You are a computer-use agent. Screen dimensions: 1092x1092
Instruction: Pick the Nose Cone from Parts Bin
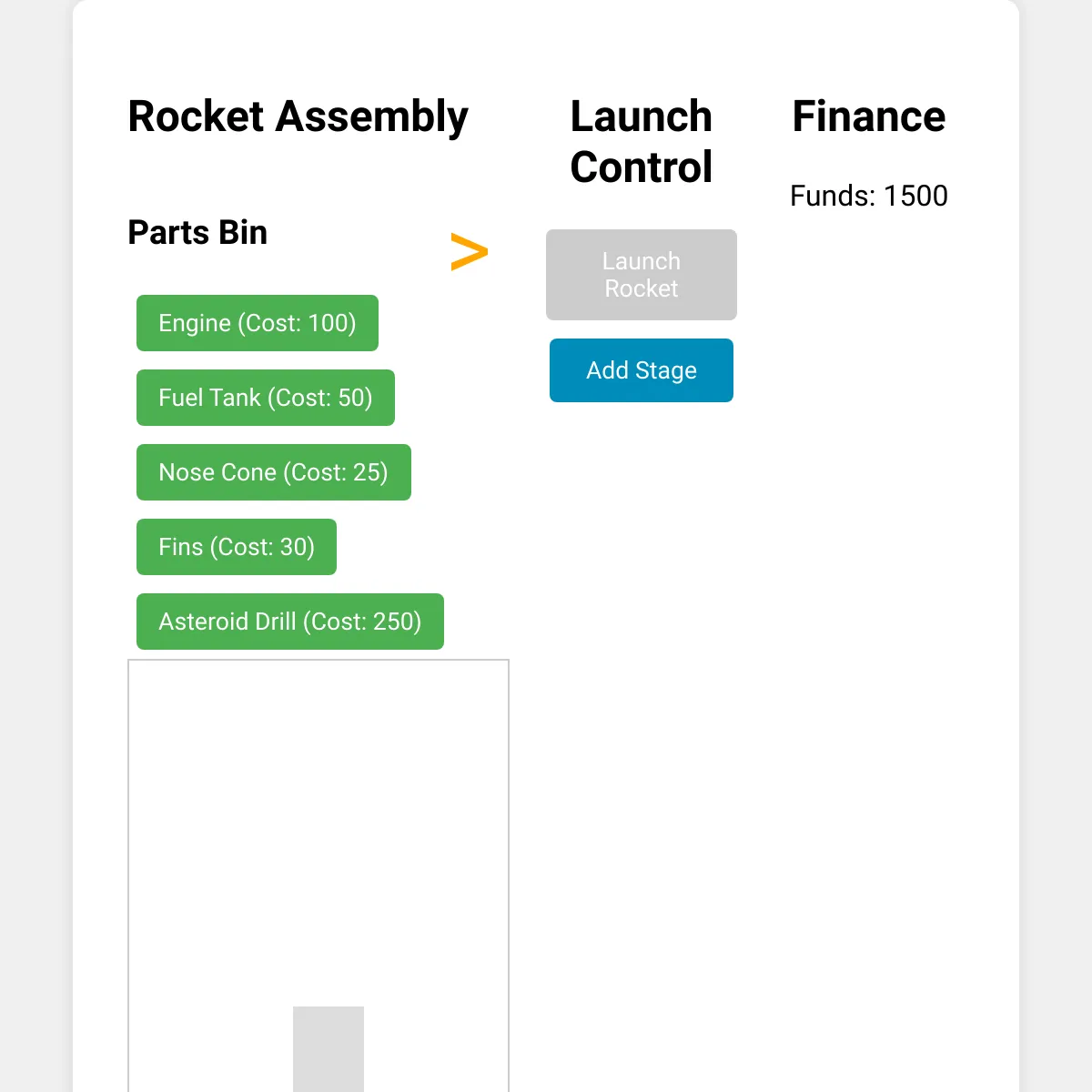[274, 472]
